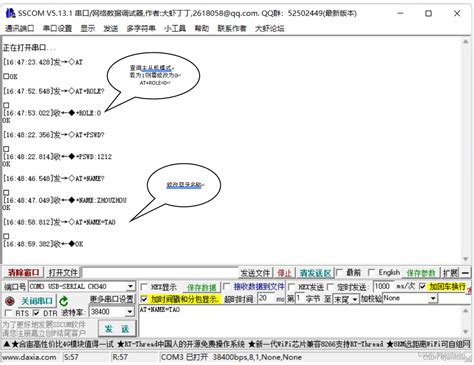Open the 小工具 menu
The height and width of the screenshot is (365, 474).
pos(175,28)
